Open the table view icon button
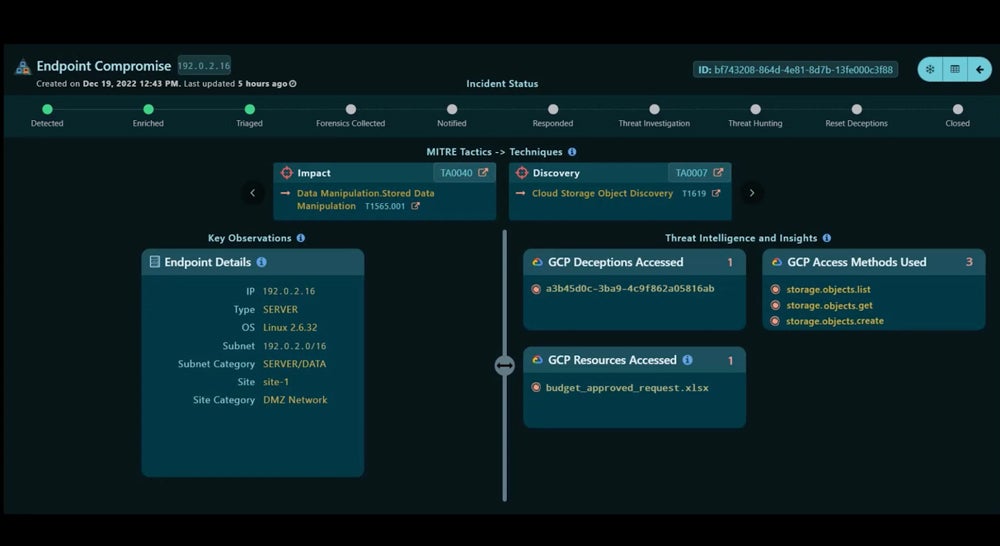 coord(955,69)
